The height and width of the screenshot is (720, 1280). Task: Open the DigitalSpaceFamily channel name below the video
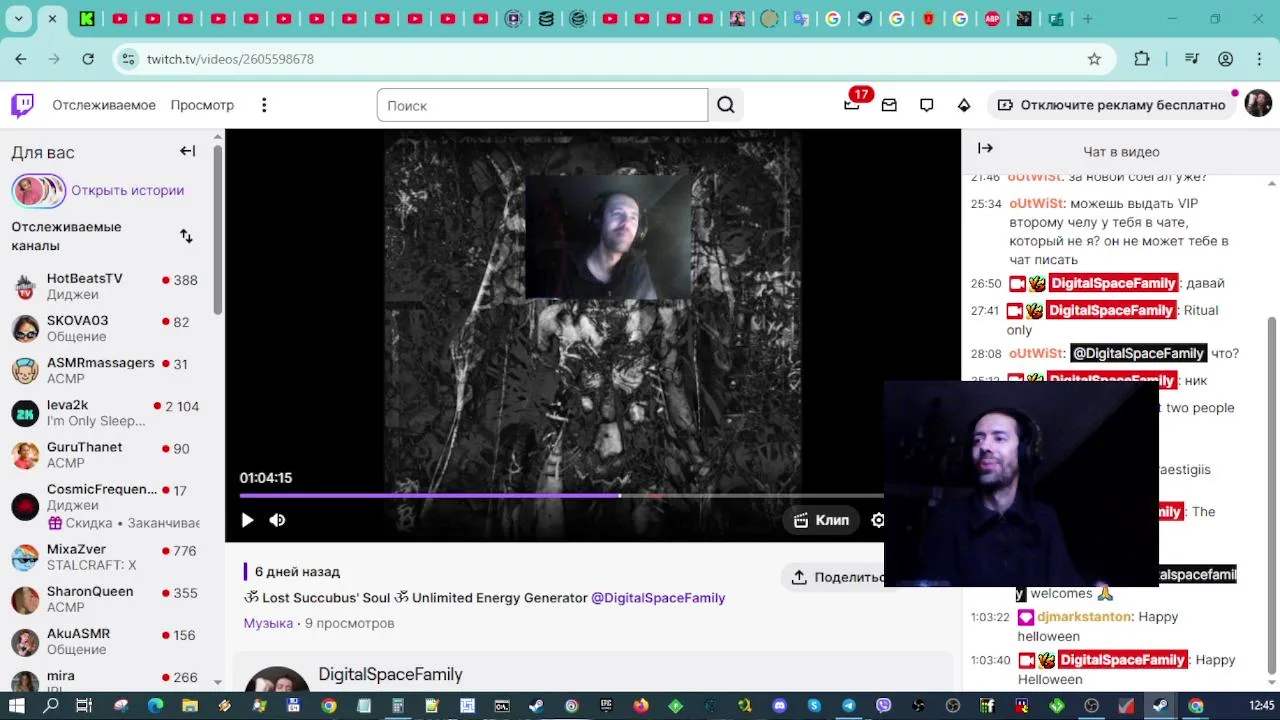[x=390, y=674]
